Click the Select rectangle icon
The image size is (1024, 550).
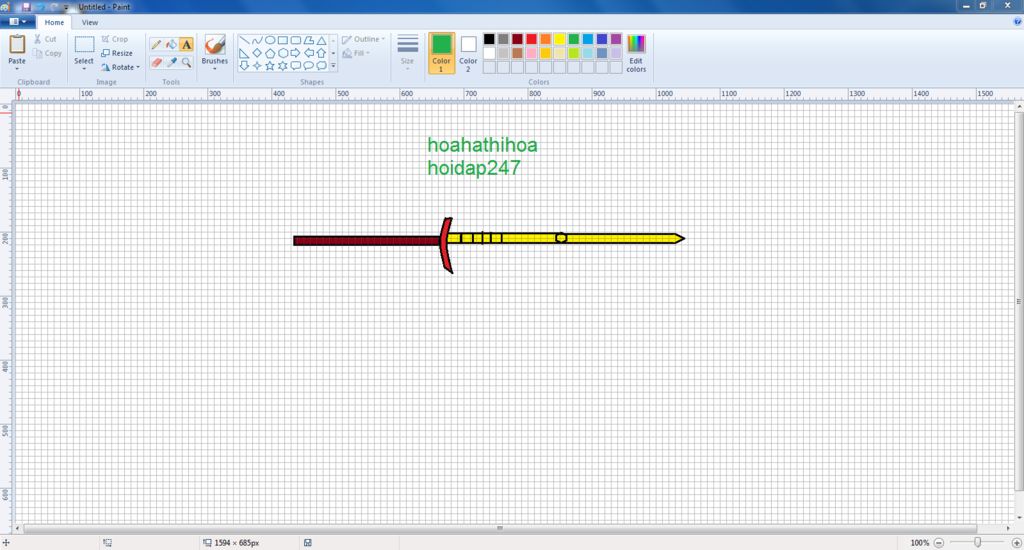pos(84,44)
